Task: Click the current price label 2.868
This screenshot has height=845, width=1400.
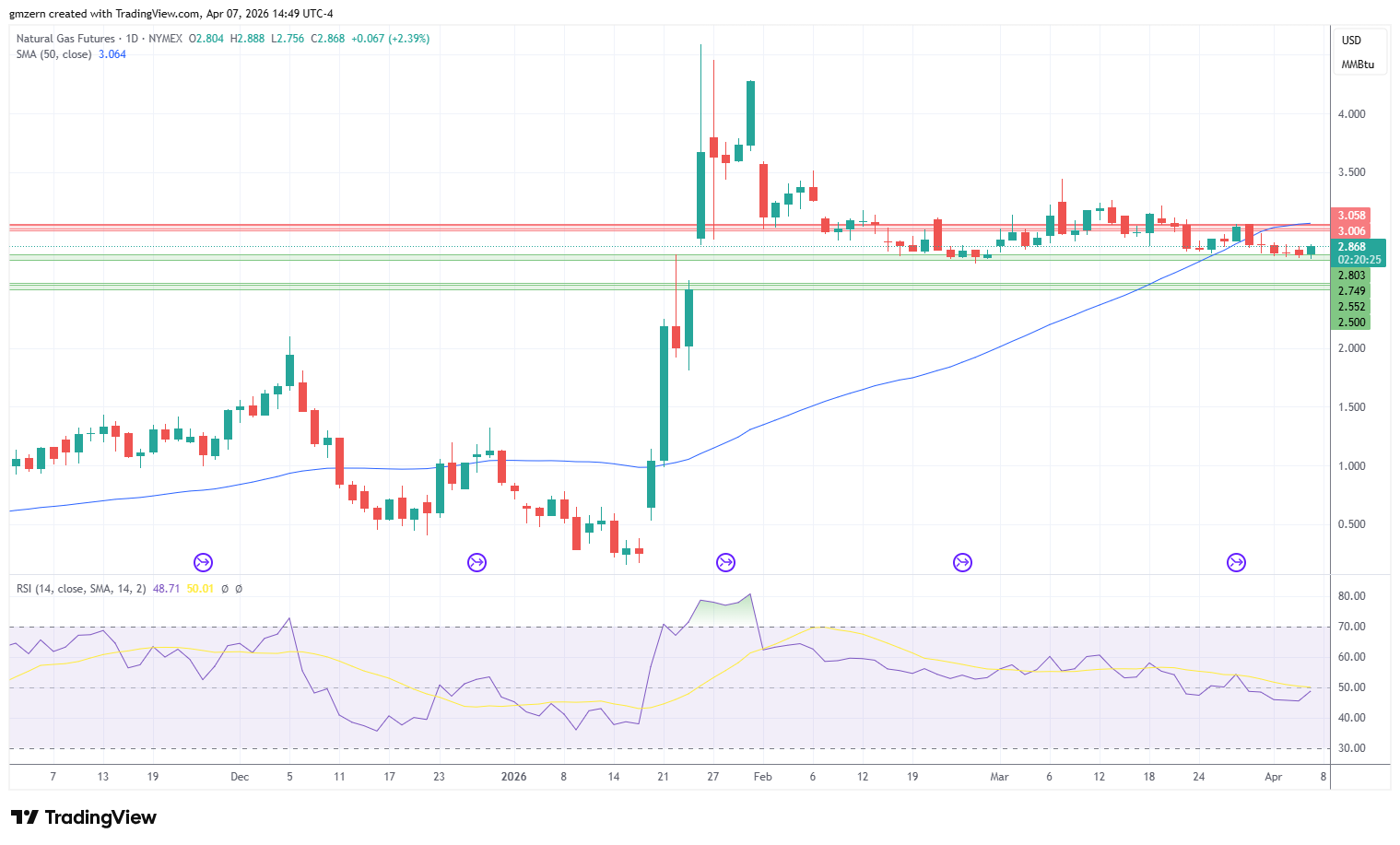Action: click(1352, 247)
